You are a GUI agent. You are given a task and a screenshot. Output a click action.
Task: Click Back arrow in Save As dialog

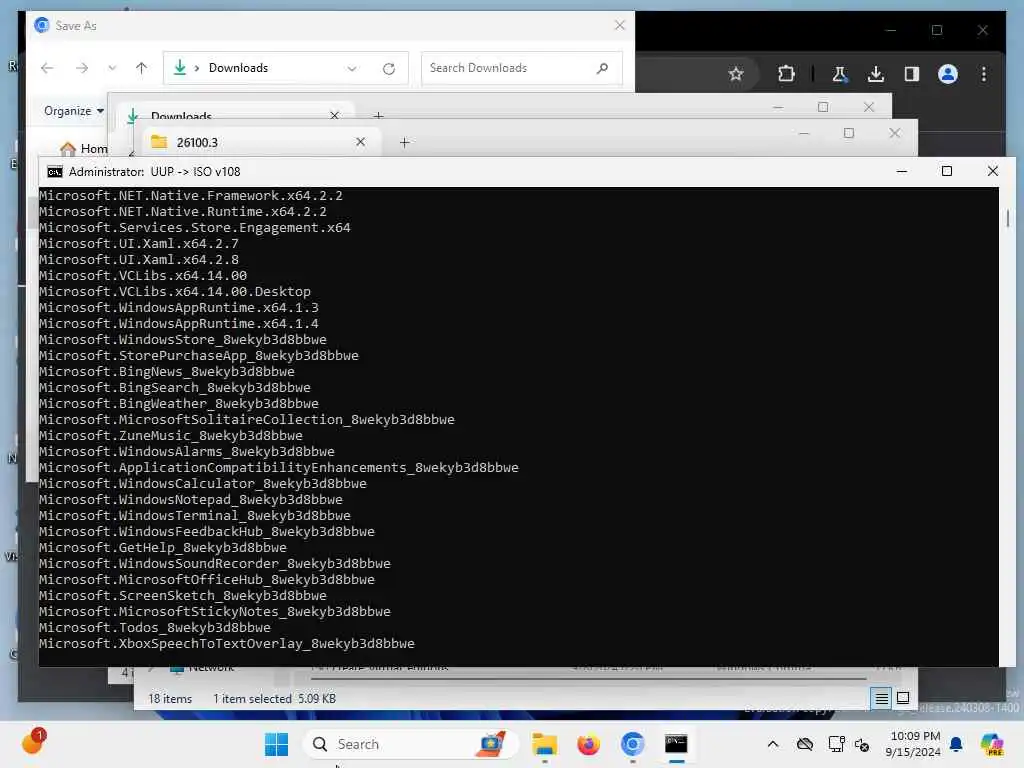[x=47, y=68]
